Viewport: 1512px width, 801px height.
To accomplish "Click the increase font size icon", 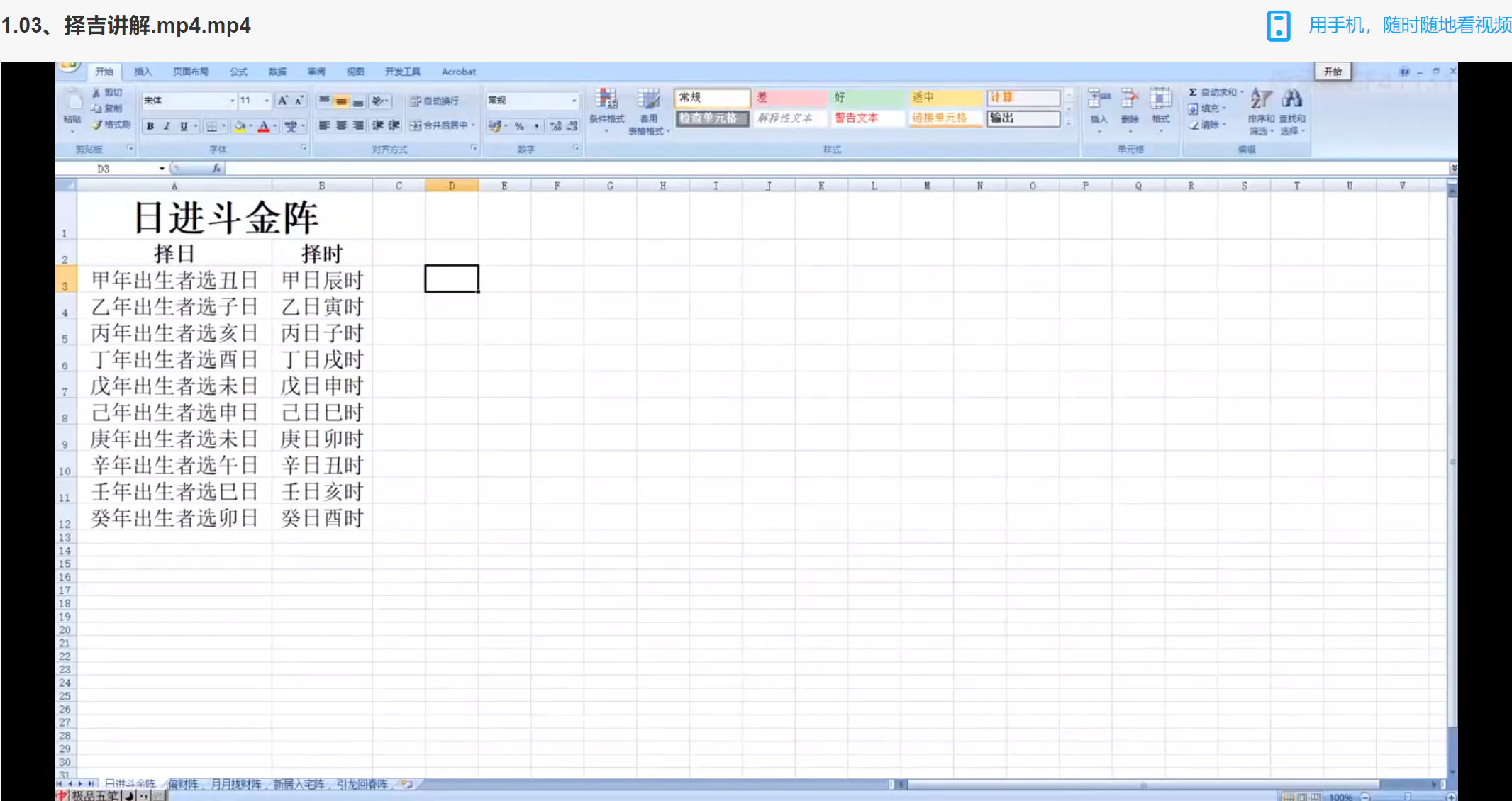I will [x=283, y=101].
